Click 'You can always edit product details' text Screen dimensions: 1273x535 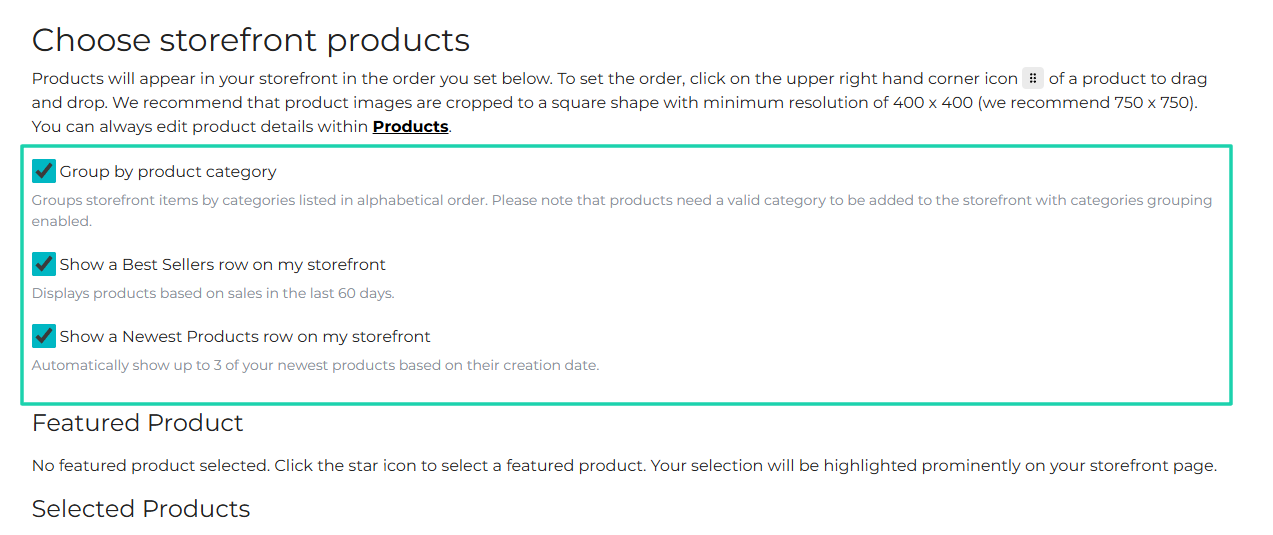pyautogui.click(x=200, y=127)
